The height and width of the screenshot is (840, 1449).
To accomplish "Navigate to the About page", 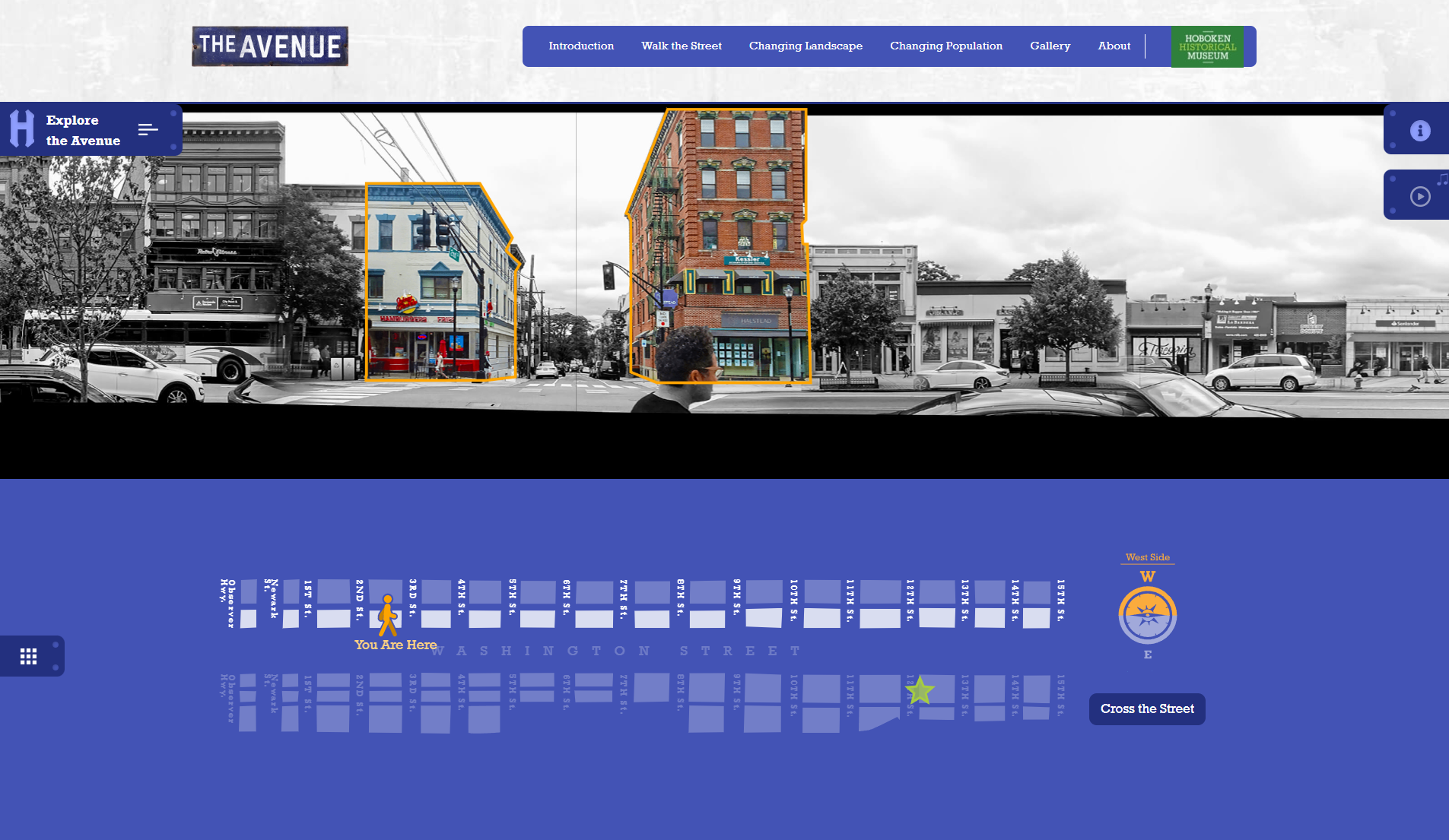I will 1114,46.
